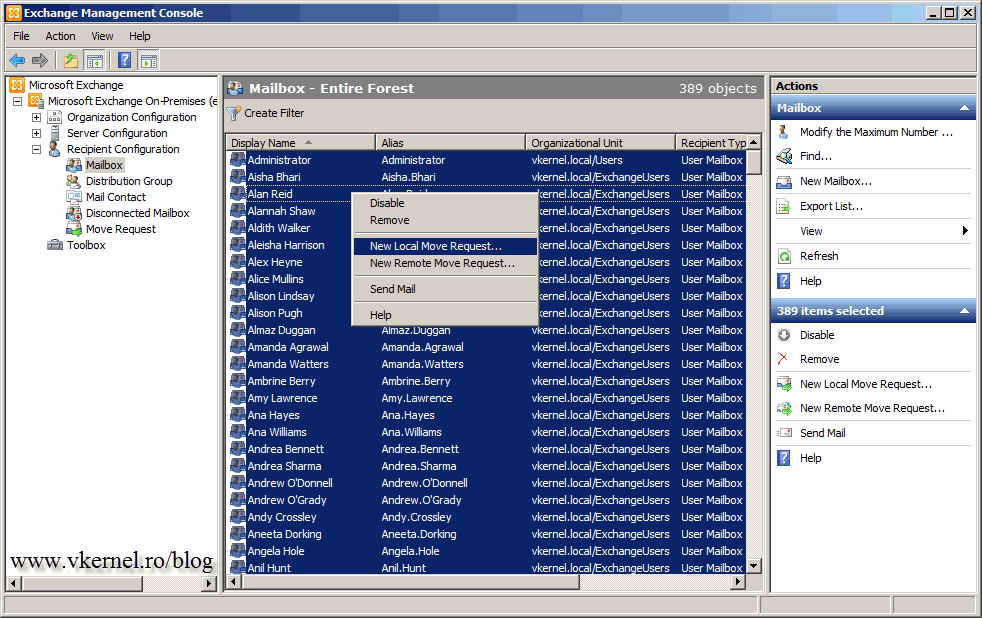Open the Action menu
Image resolution: width=982 pixels, height=618 pixels.
coord(60,36)
